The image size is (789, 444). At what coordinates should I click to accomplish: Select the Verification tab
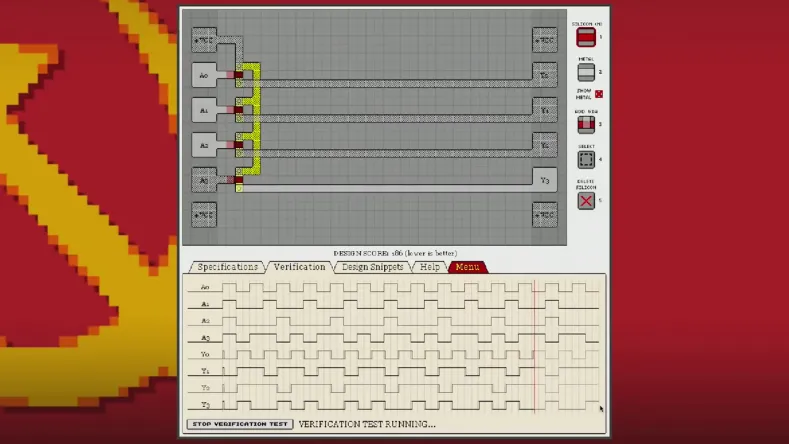point(300,267)
